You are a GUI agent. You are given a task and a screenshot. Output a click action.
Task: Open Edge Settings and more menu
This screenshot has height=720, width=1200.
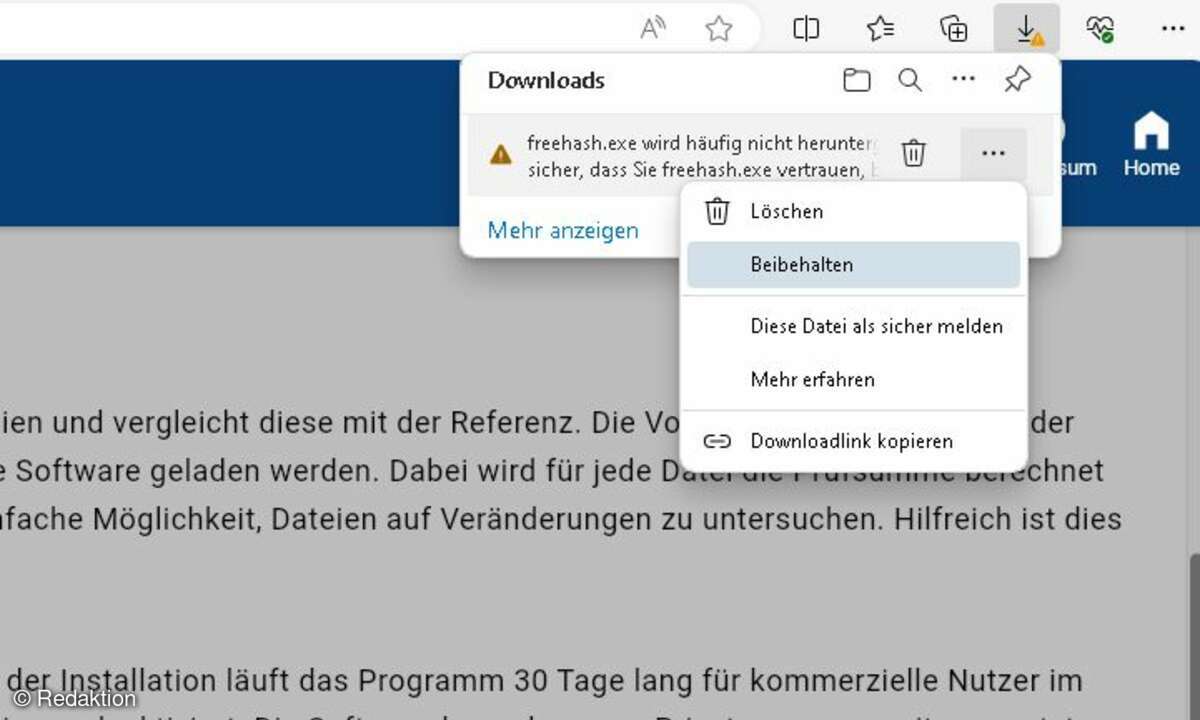[1172, 29]
